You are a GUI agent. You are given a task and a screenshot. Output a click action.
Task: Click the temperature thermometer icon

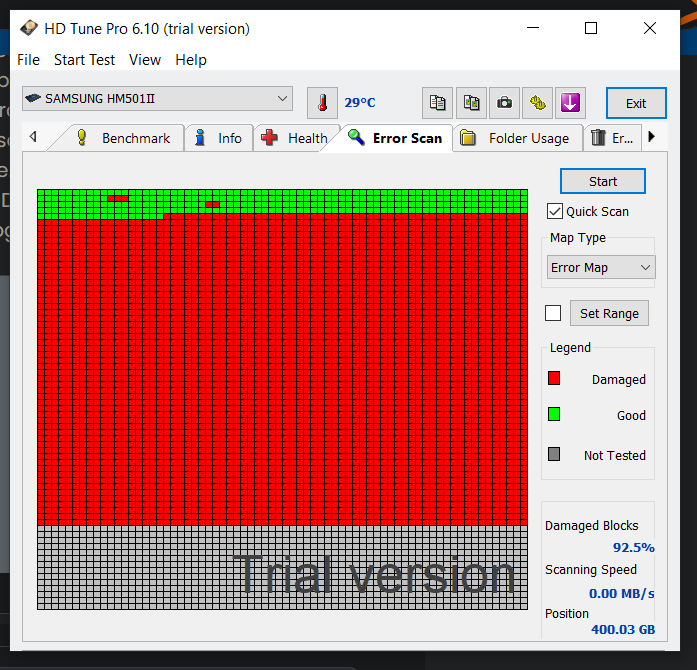tap(322, 102)
